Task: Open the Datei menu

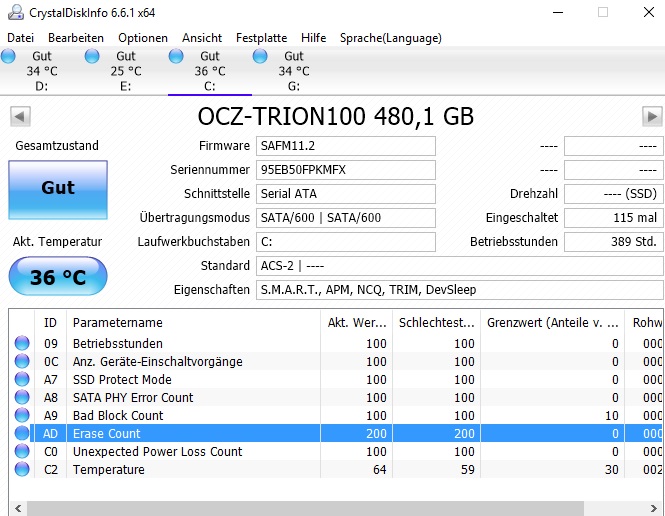Action: coord(20,38)
